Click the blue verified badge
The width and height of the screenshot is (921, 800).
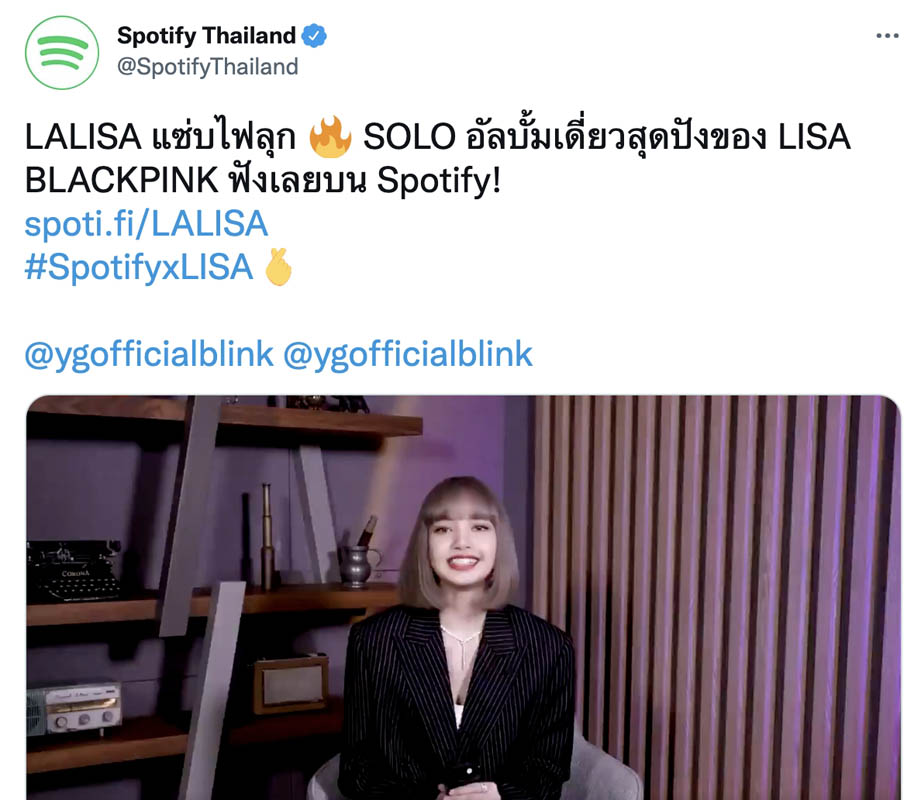click(314, 36)
